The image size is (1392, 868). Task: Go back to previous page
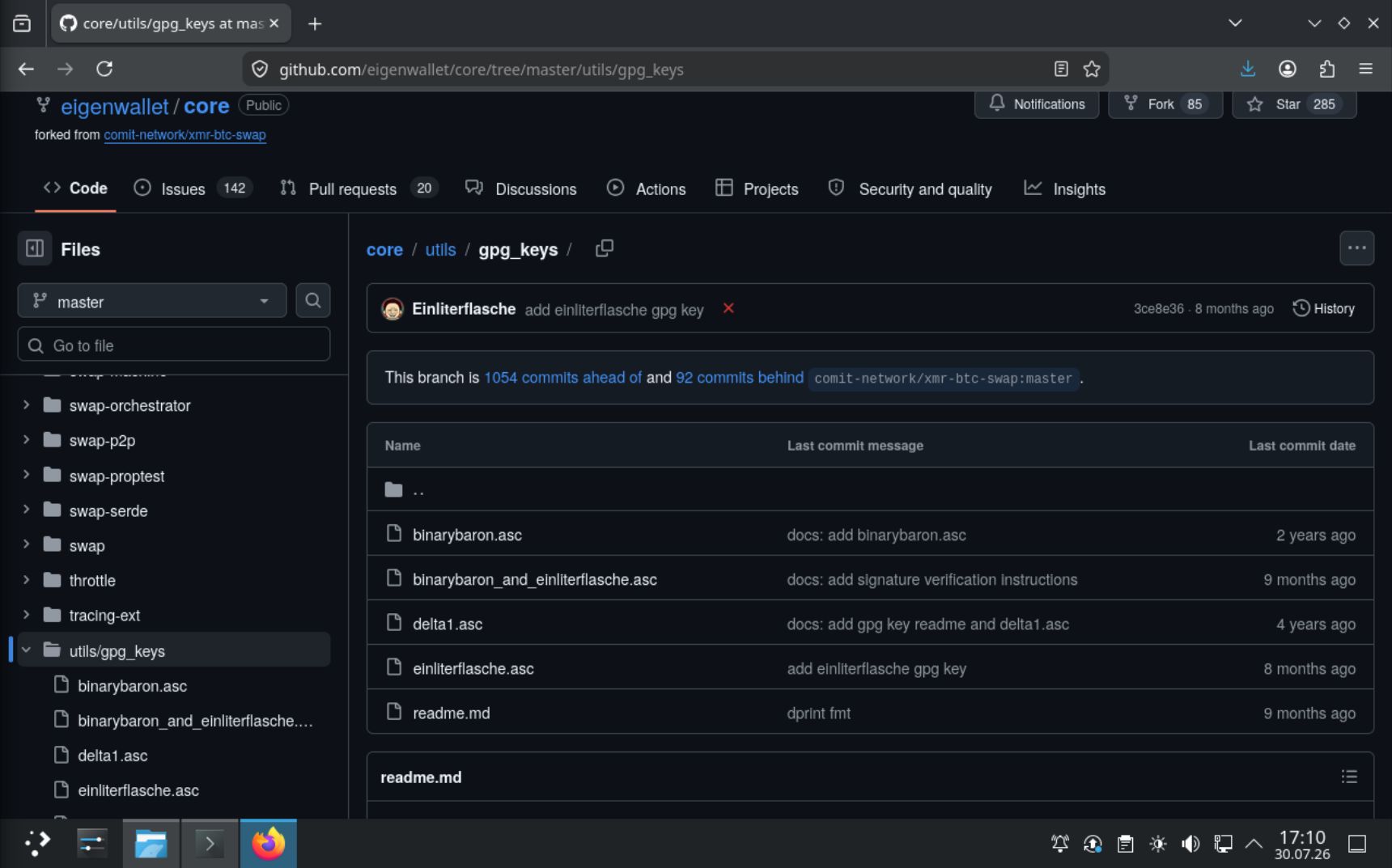[x=26, y=69]
